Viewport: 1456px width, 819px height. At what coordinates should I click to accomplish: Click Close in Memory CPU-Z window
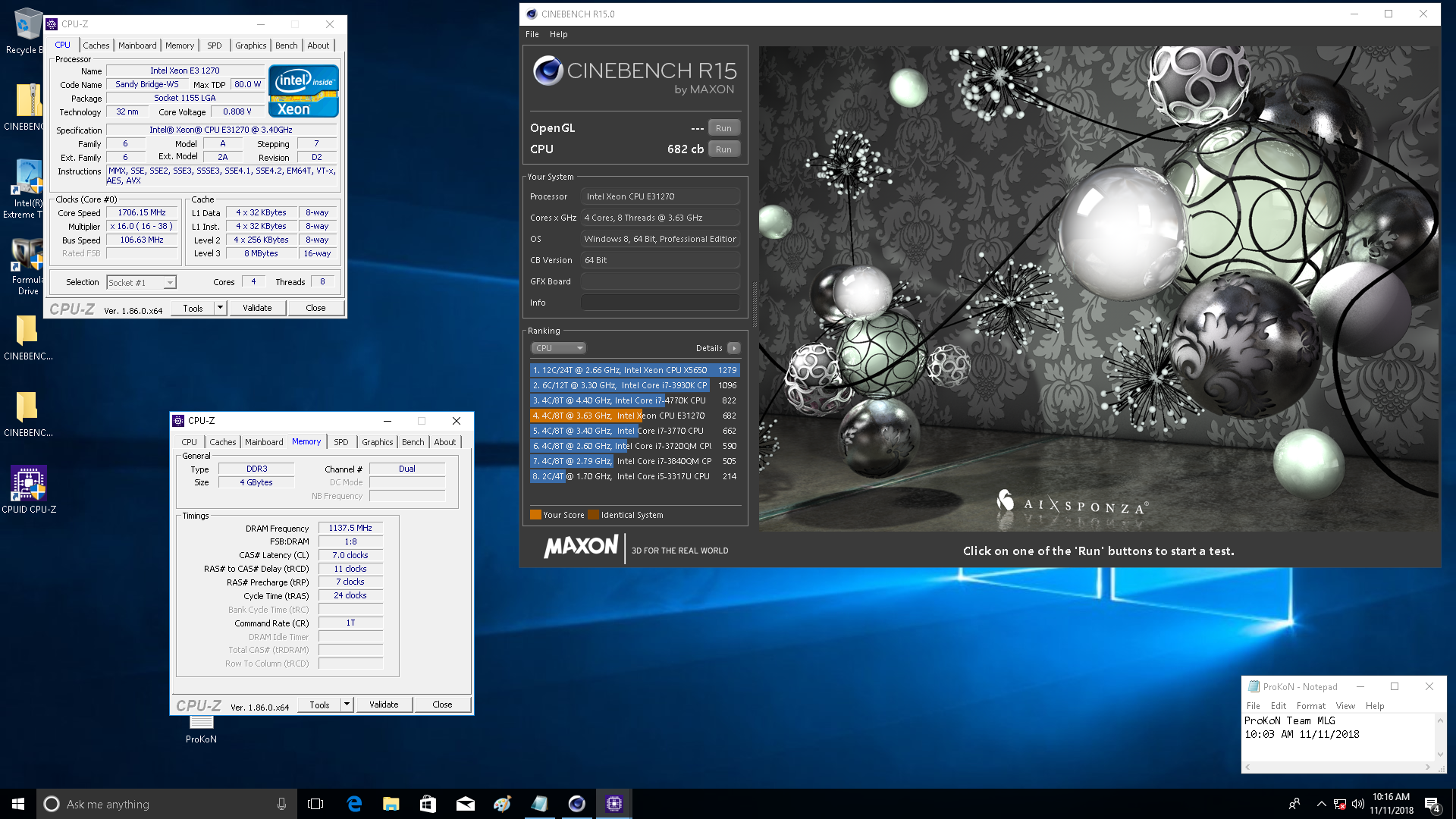pos(442,704)
